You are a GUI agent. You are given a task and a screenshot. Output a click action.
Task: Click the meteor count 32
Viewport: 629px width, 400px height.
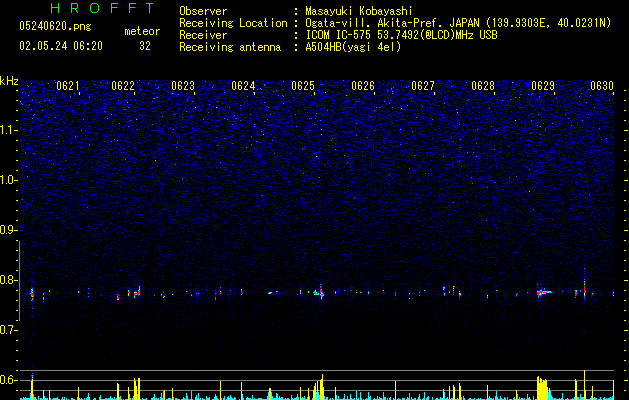(145, 46)
